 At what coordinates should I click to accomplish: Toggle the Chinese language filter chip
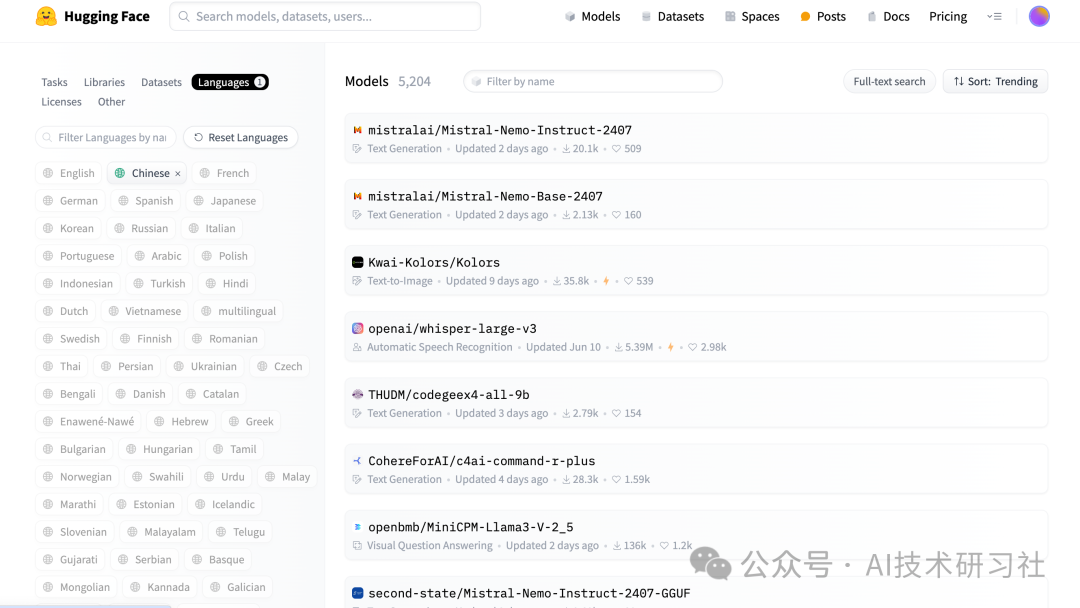pyautogui.click(x=147, y=173)
